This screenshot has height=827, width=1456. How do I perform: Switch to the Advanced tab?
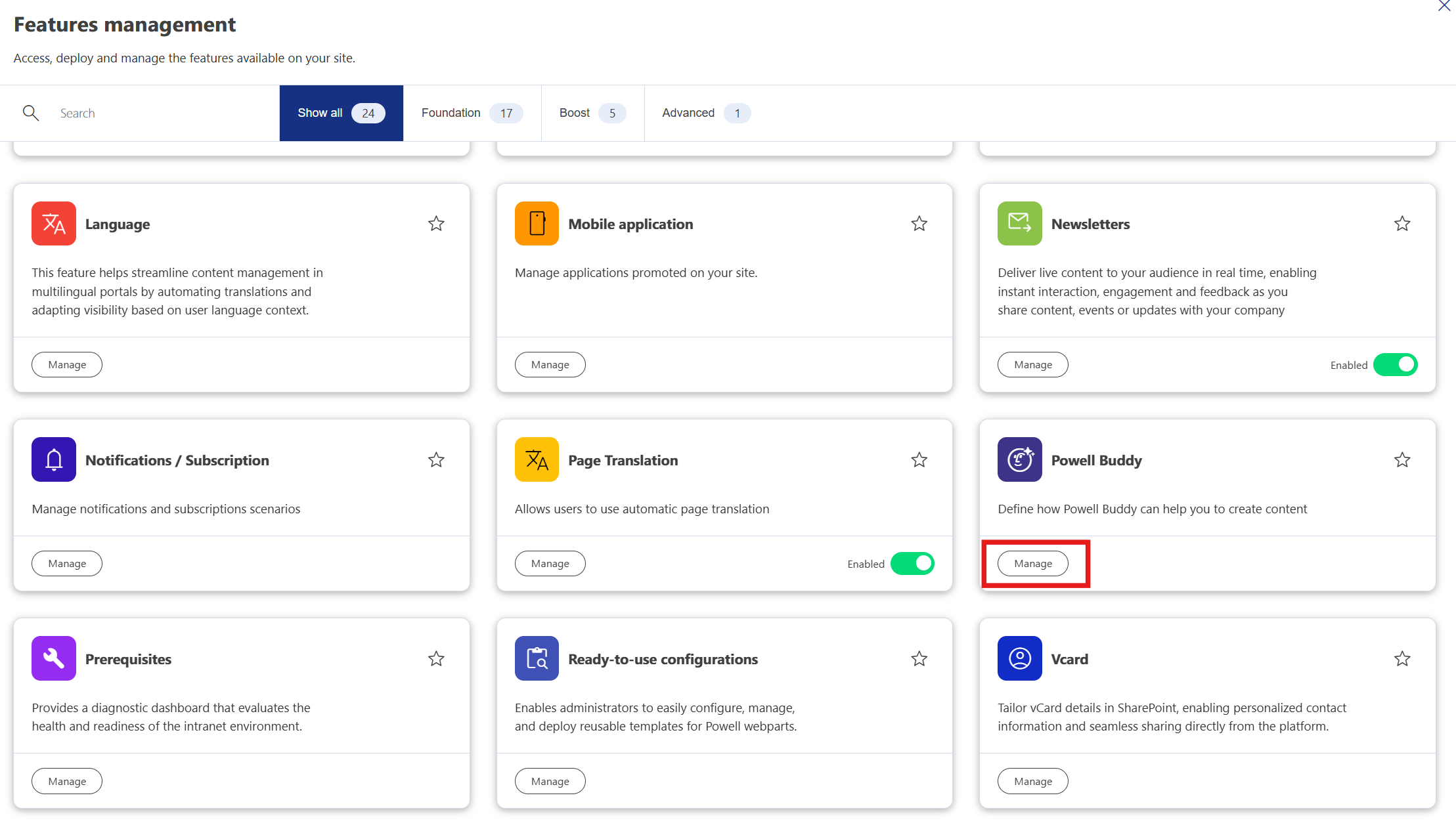coord(706,113)
